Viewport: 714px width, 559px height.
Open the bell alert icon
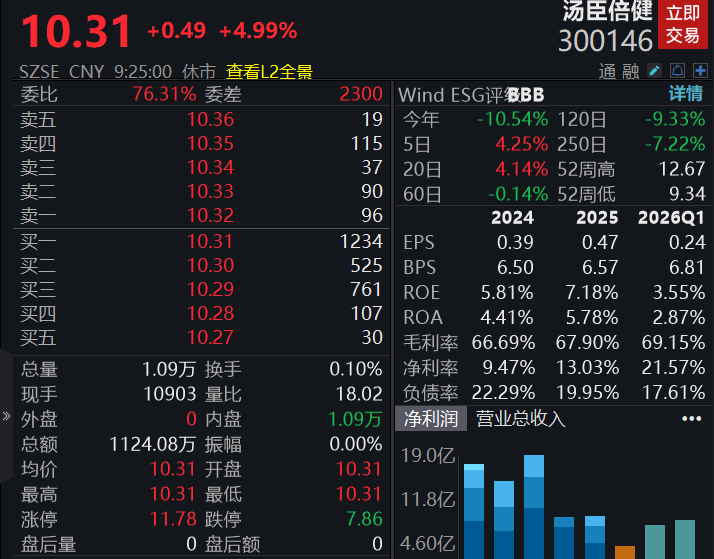(x=678, y=71)
